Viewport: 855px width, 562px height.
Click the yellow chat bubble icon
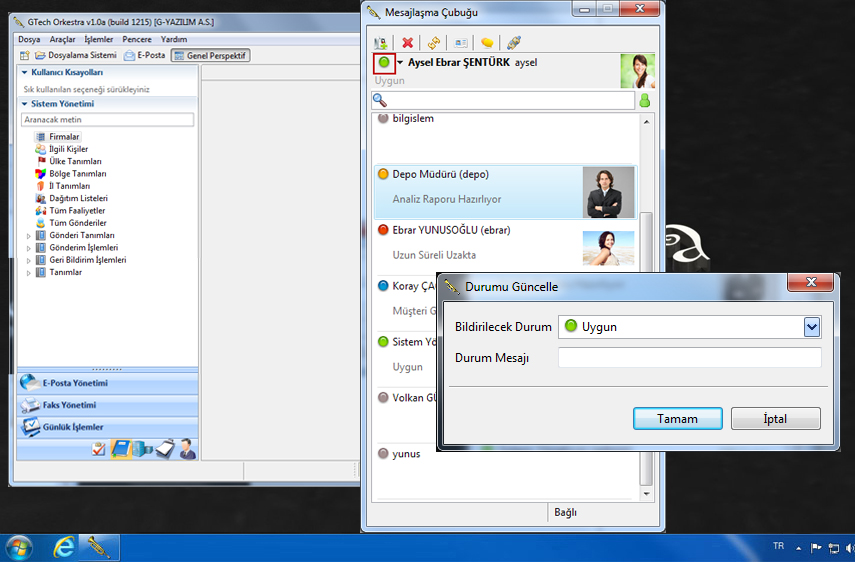(487, 43)
